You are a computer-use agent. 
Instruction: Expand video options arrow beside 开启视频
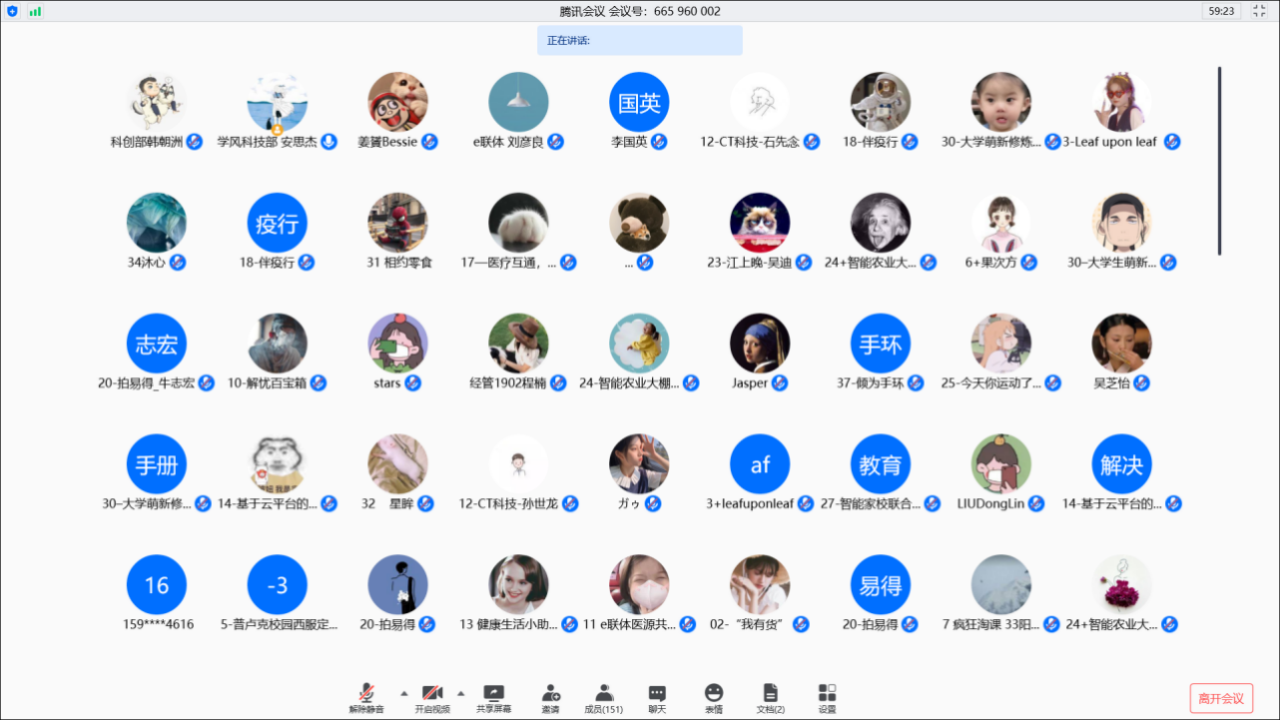461,692
